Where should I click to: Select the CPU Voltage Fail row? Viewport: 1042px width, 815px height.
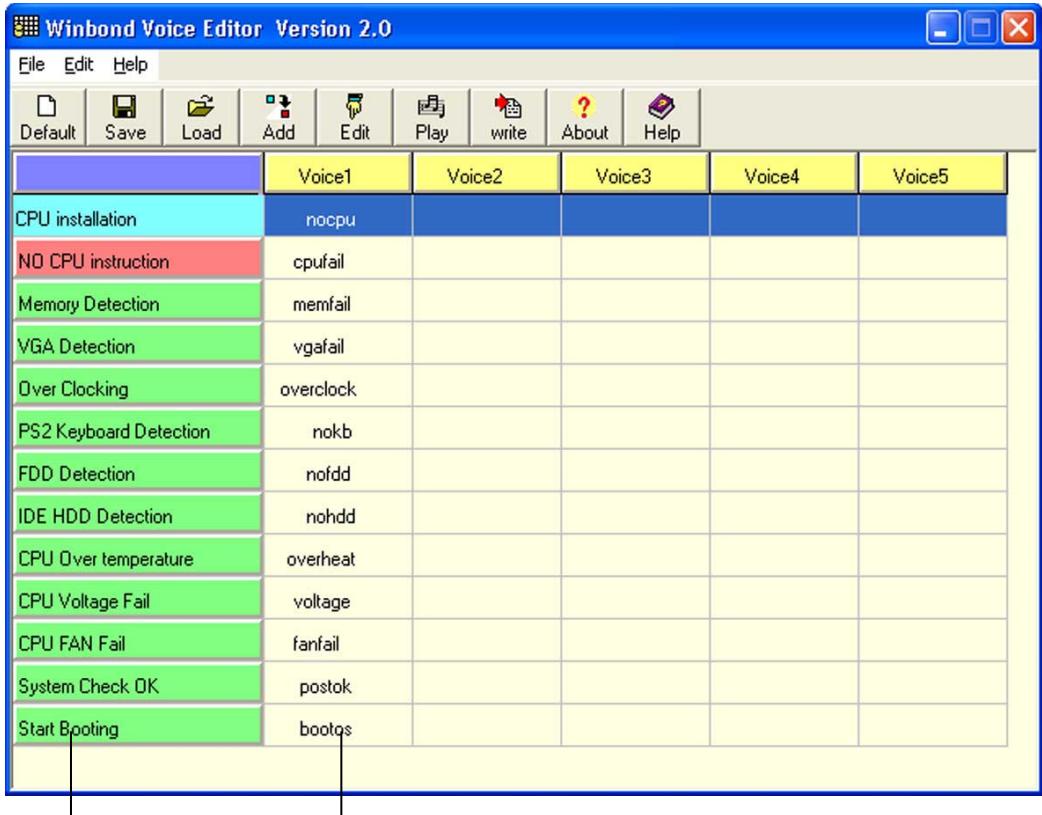pyautogui.click(x=138, y=600)
